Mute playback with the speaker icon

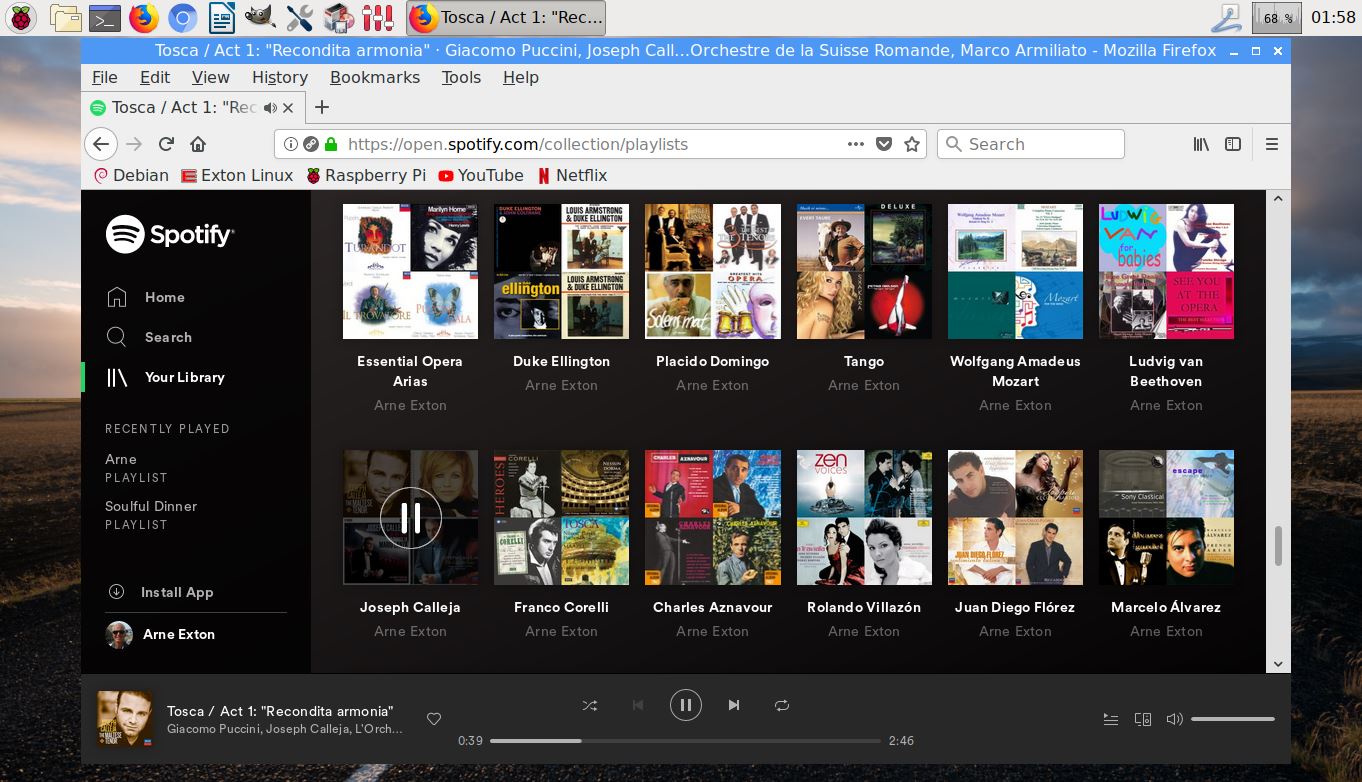coord(1175,719)
